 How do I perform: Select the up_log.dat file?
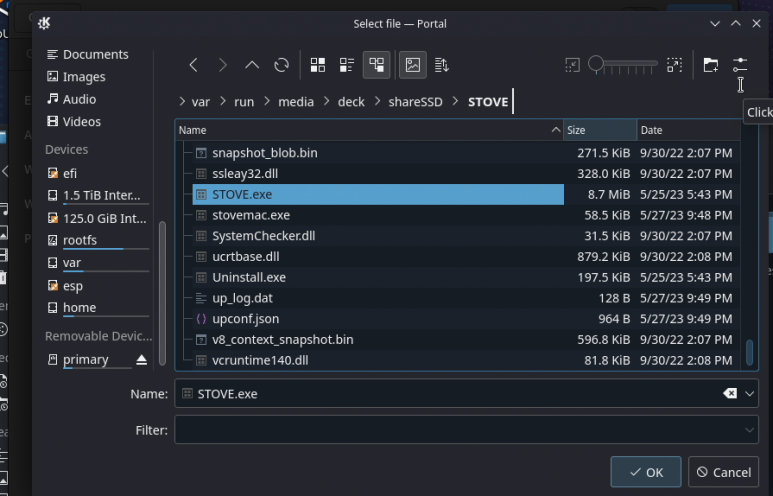pyautogui.click(x=242, y=298)
